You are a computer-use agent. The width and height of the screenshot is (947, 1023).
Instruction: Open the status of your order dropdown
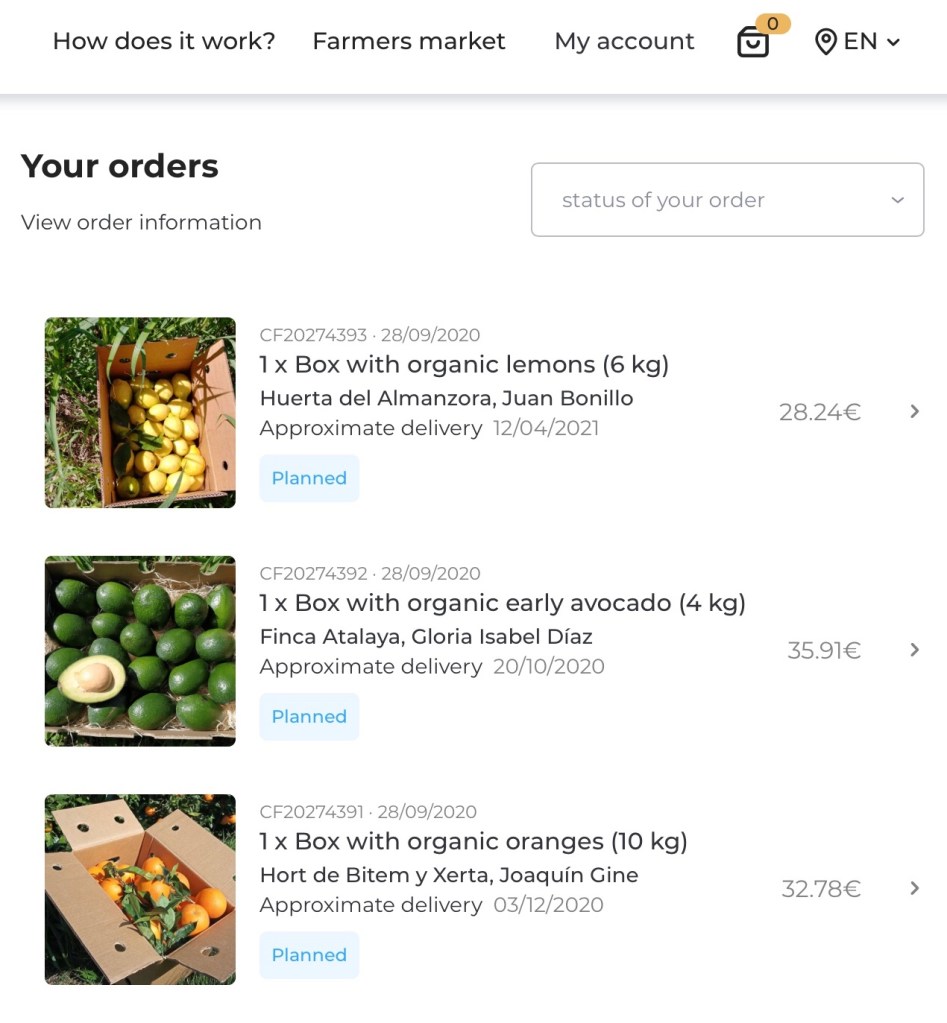click(x=727, y=200)
